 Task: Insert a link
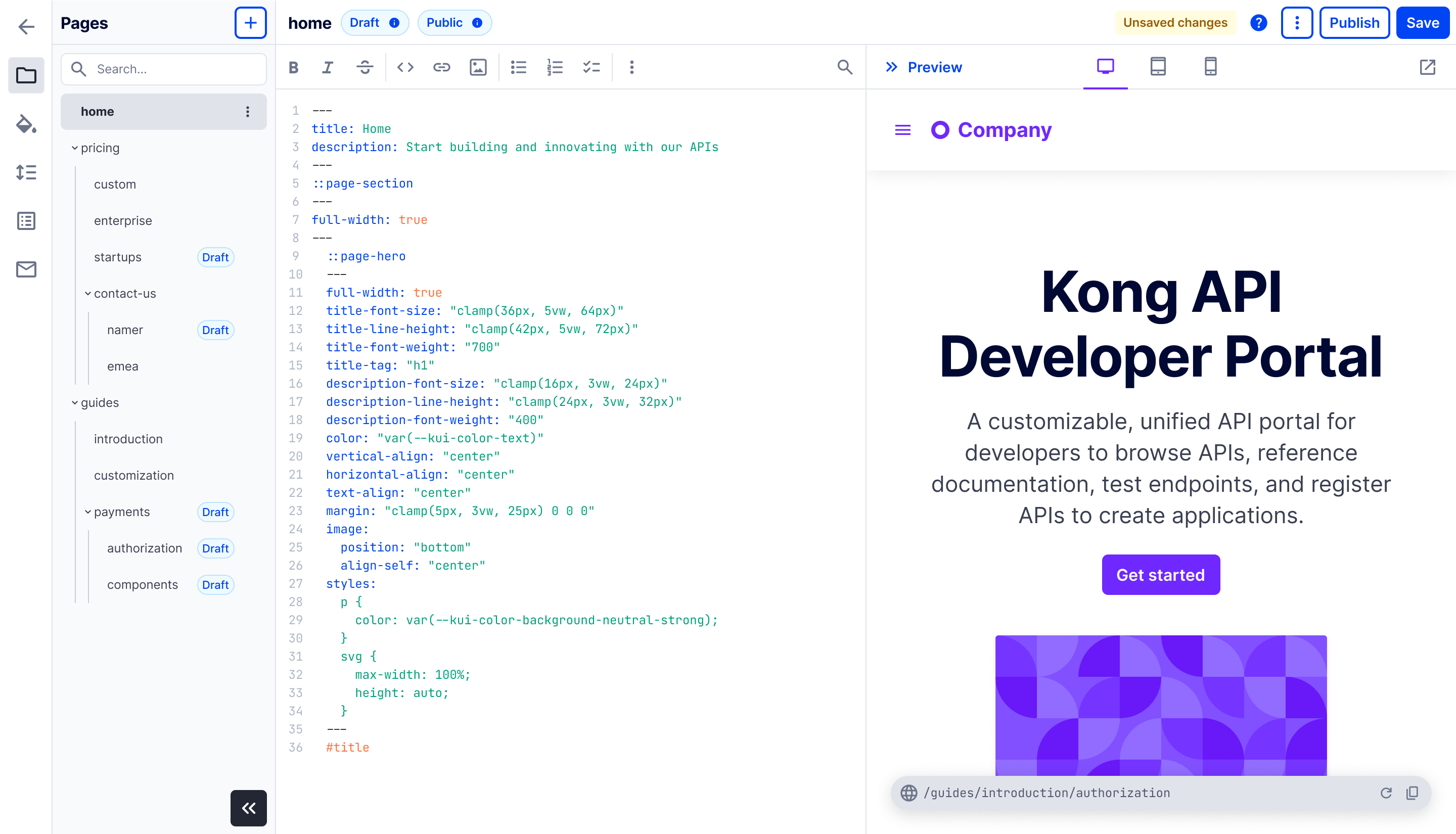tap(442, 68)
